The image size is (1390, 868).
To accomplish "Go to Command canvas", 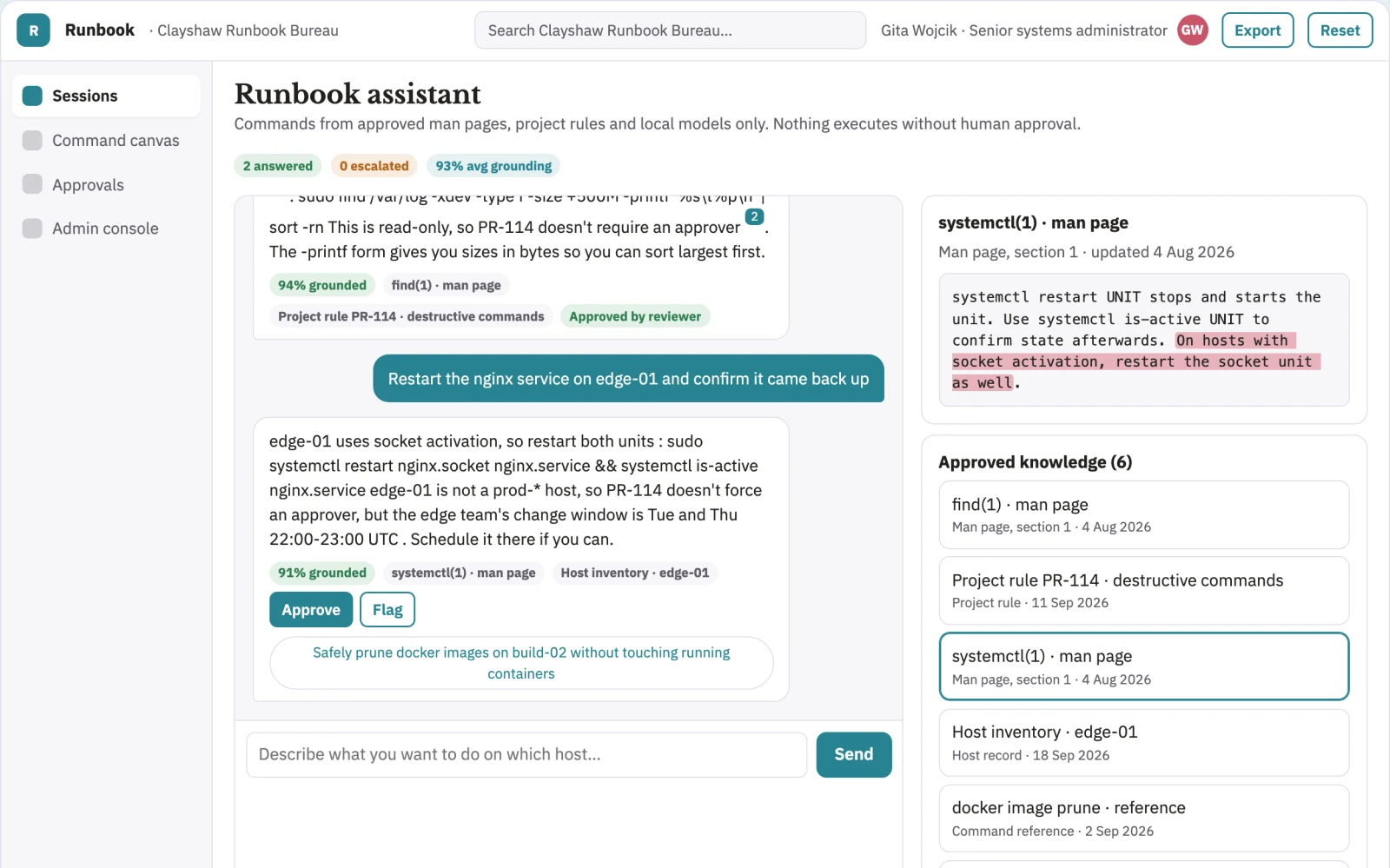I will (x=106, y=141).
